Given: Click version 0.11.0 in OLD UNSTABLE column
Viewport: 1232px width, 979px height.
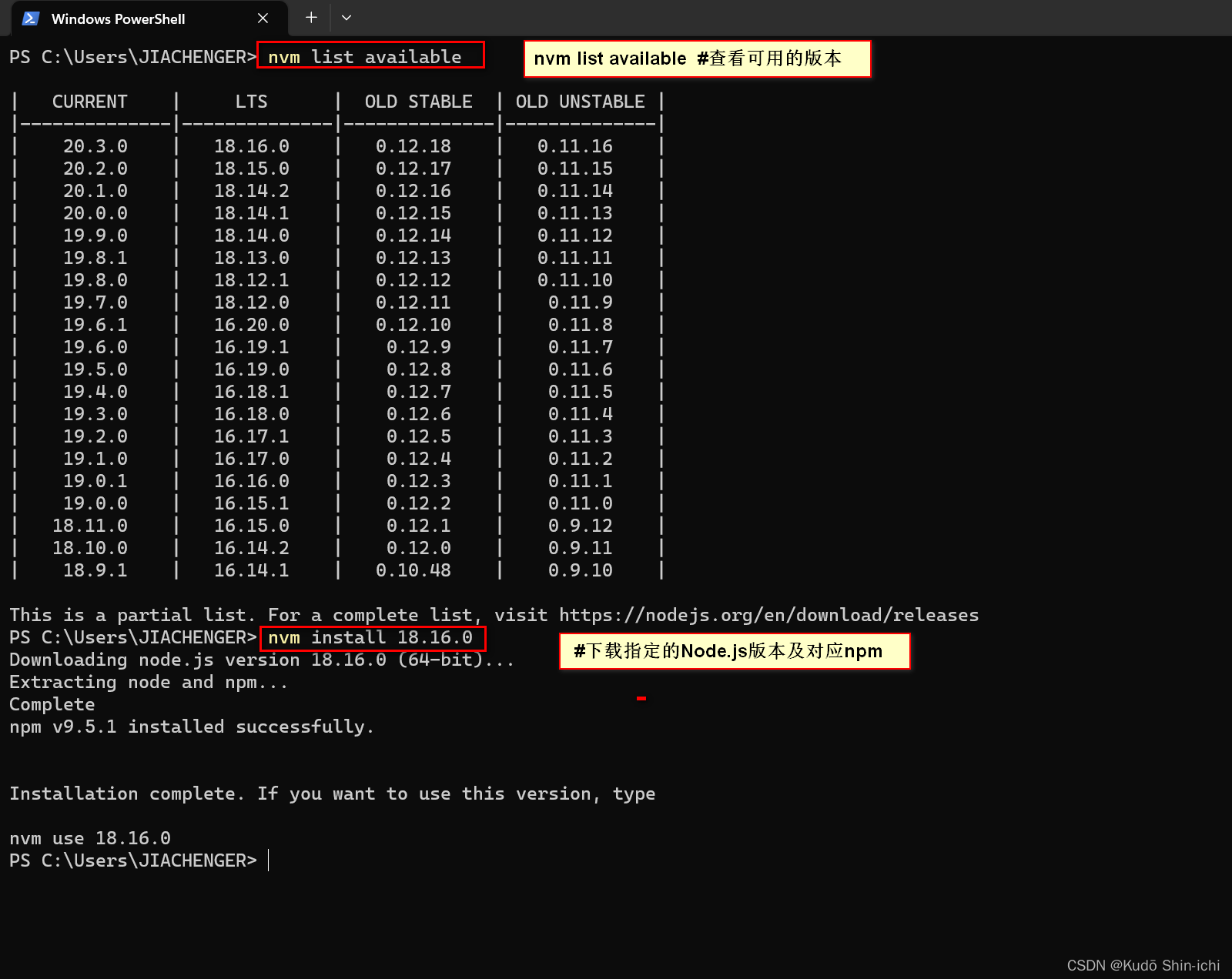Looking at the screenshot, I should [581, 503].
